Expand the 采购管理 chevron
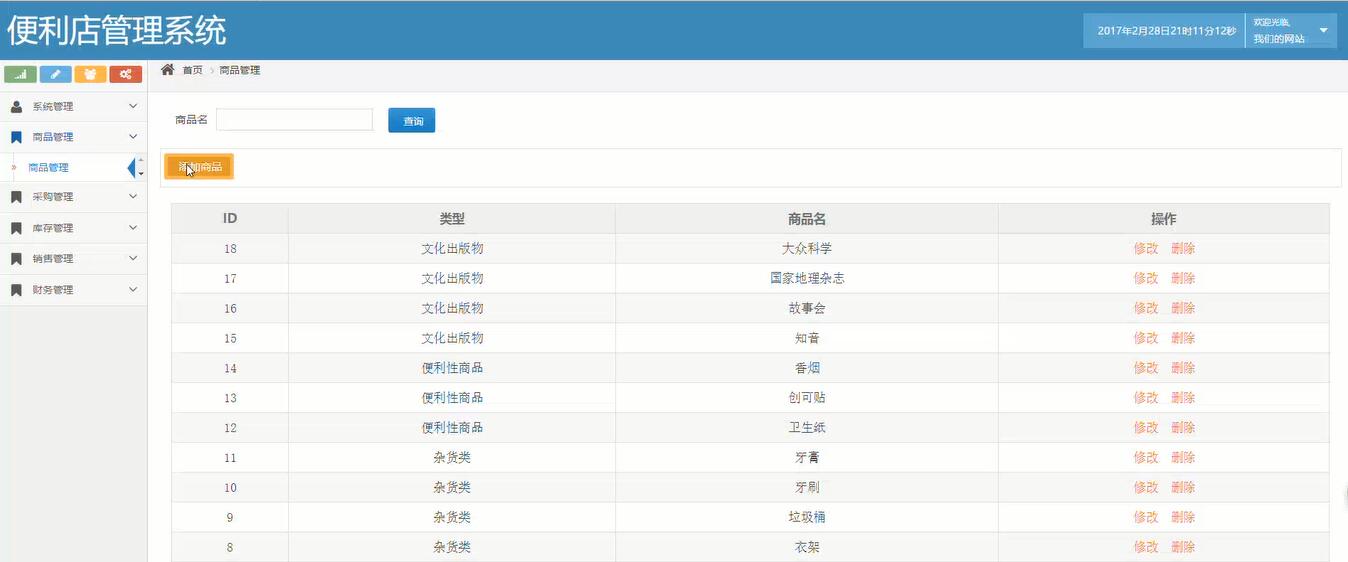1348x562 pixels. pos(133,197)
